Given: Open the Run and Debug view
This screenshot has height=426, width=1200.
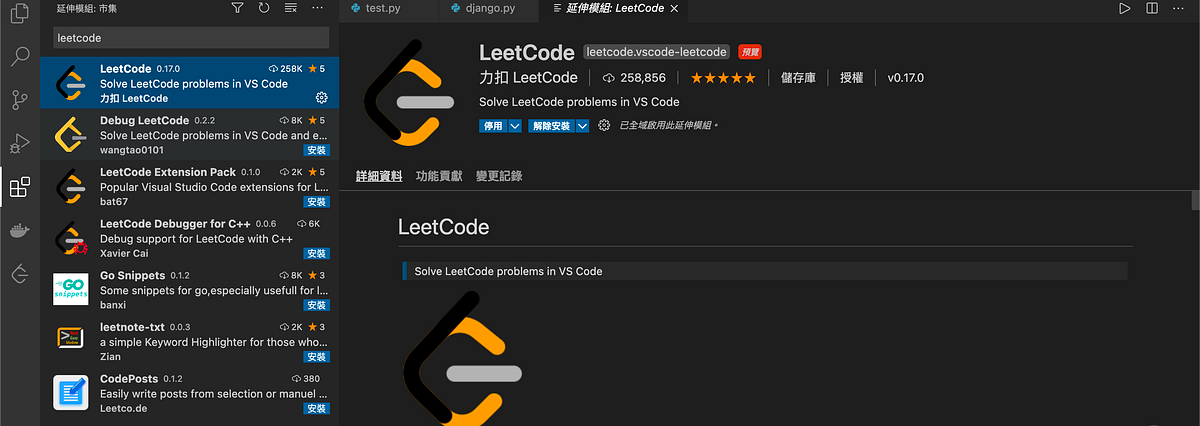Looking at the screenshot, I should click(19, 143).
